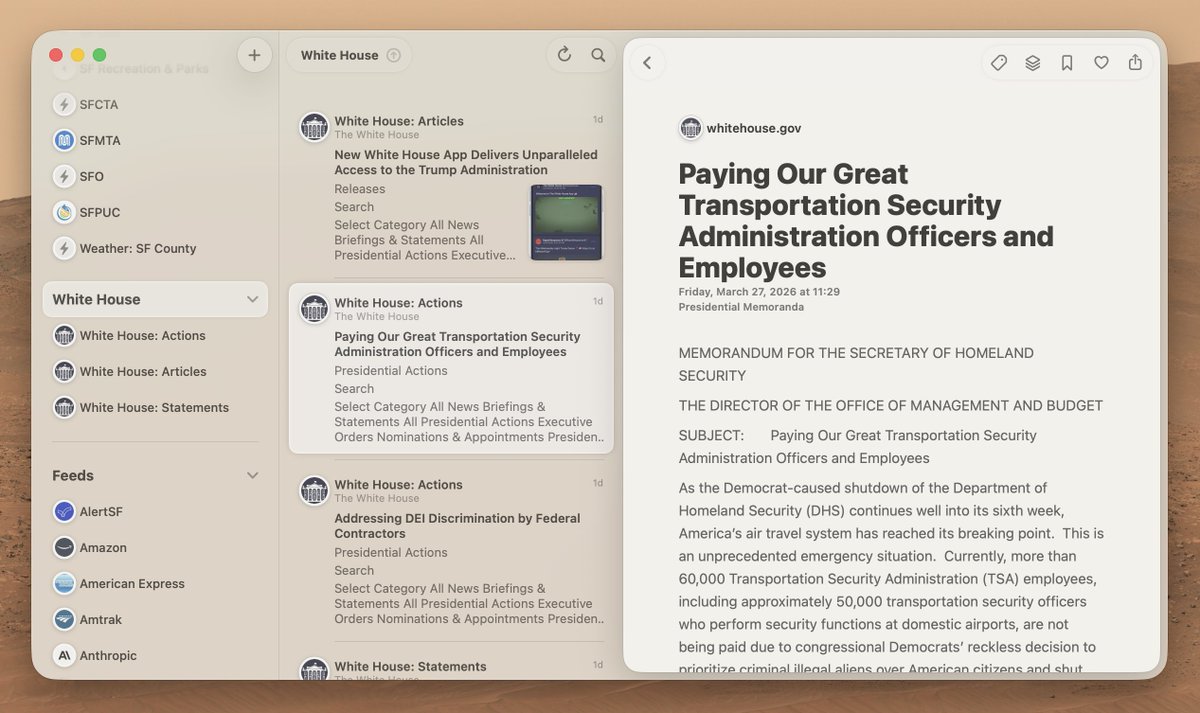The width and height of the screenshot is (1200, 713).
Task: Select the White House folder row
Action: tap(155, 299)
